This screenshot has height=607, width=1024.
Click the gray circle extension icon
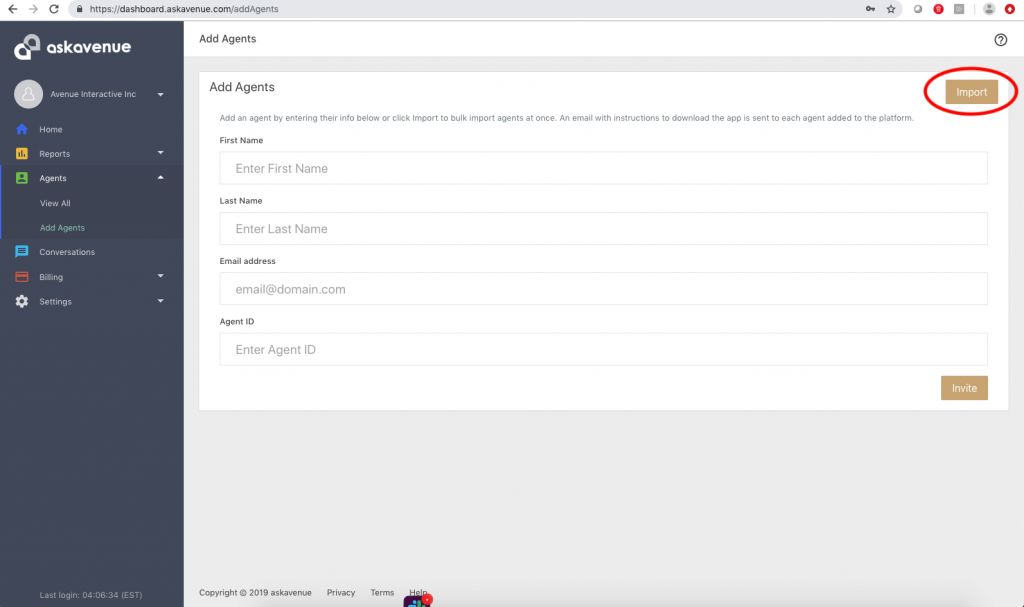click(x=918, y=9)
